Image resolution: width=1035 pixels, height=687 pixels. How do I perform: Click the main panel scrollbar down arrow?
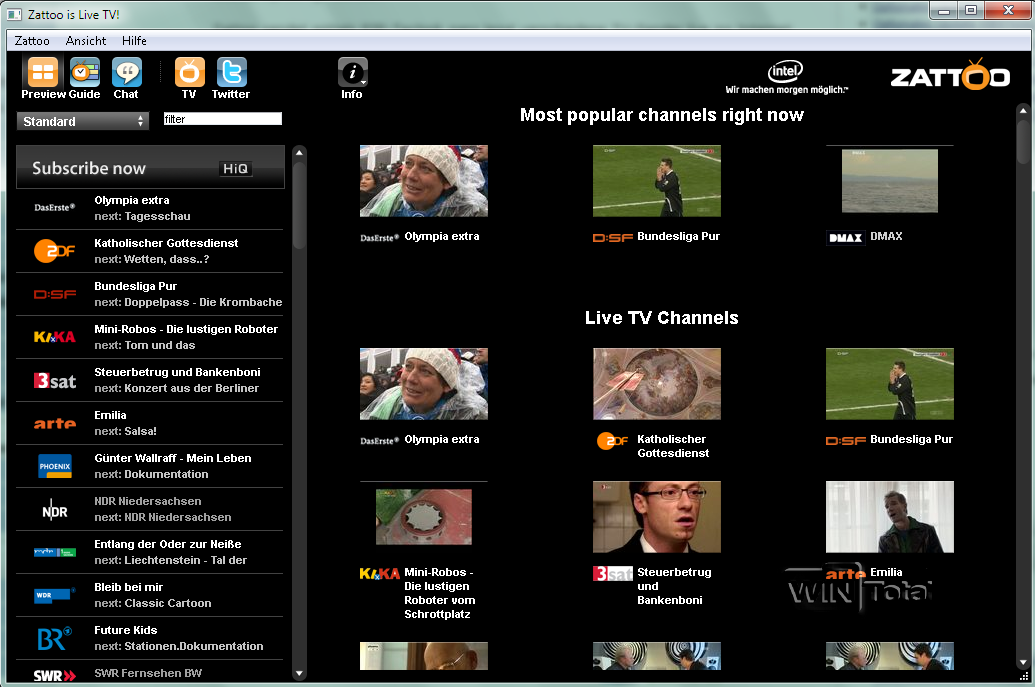coord(1023,662)
